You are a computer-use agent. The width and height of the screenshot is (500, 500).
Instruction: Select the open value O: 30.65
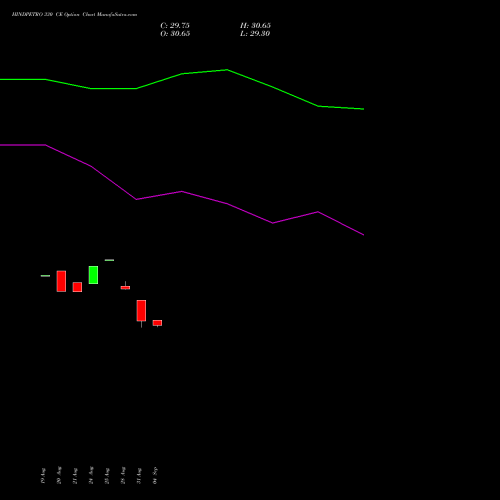tap(175, 33)
